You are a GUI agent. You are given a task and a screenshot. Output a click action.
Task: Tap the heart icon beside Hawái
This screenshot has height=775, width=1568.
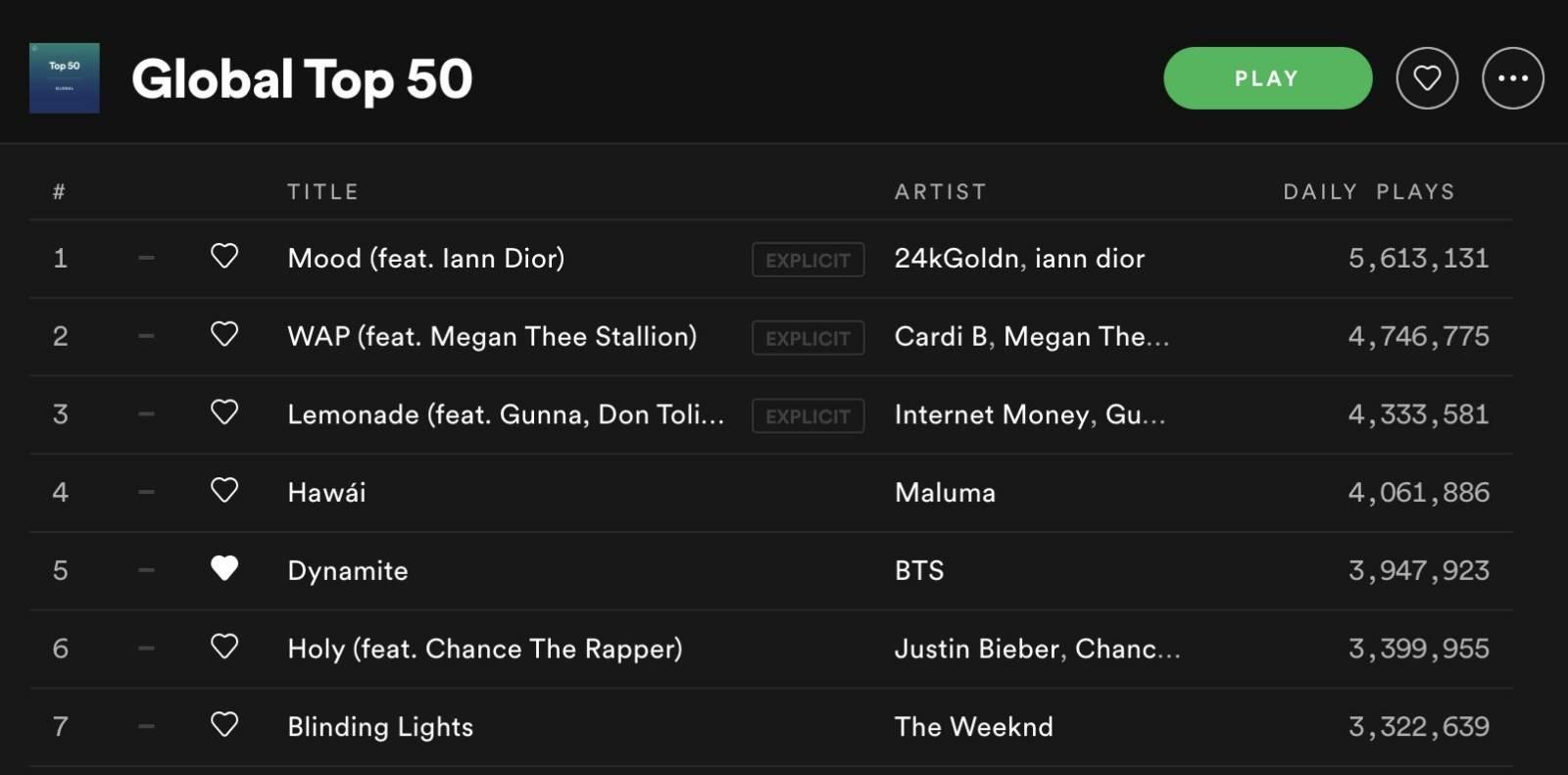coord(224,490)
